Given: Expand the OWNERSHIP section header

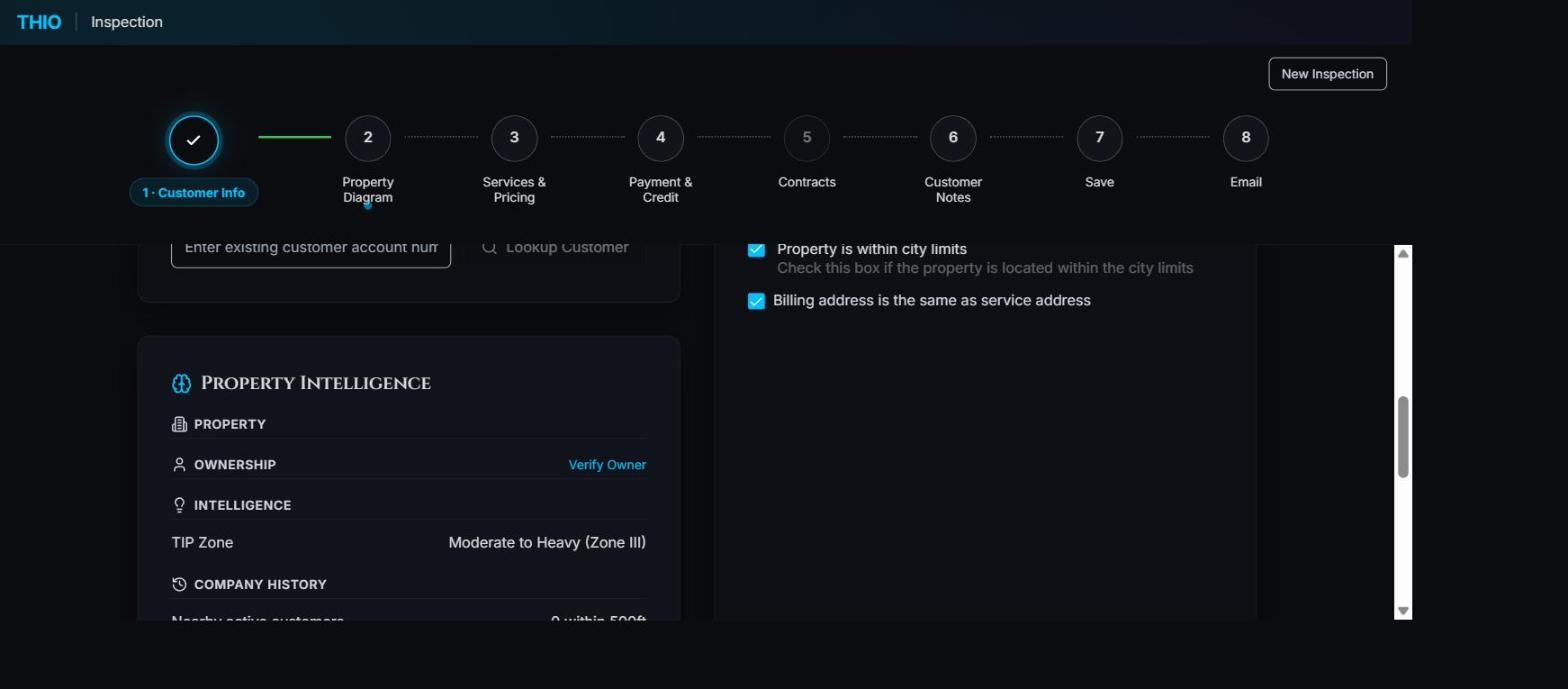Looking at the screenshot, I should [409, 465].
